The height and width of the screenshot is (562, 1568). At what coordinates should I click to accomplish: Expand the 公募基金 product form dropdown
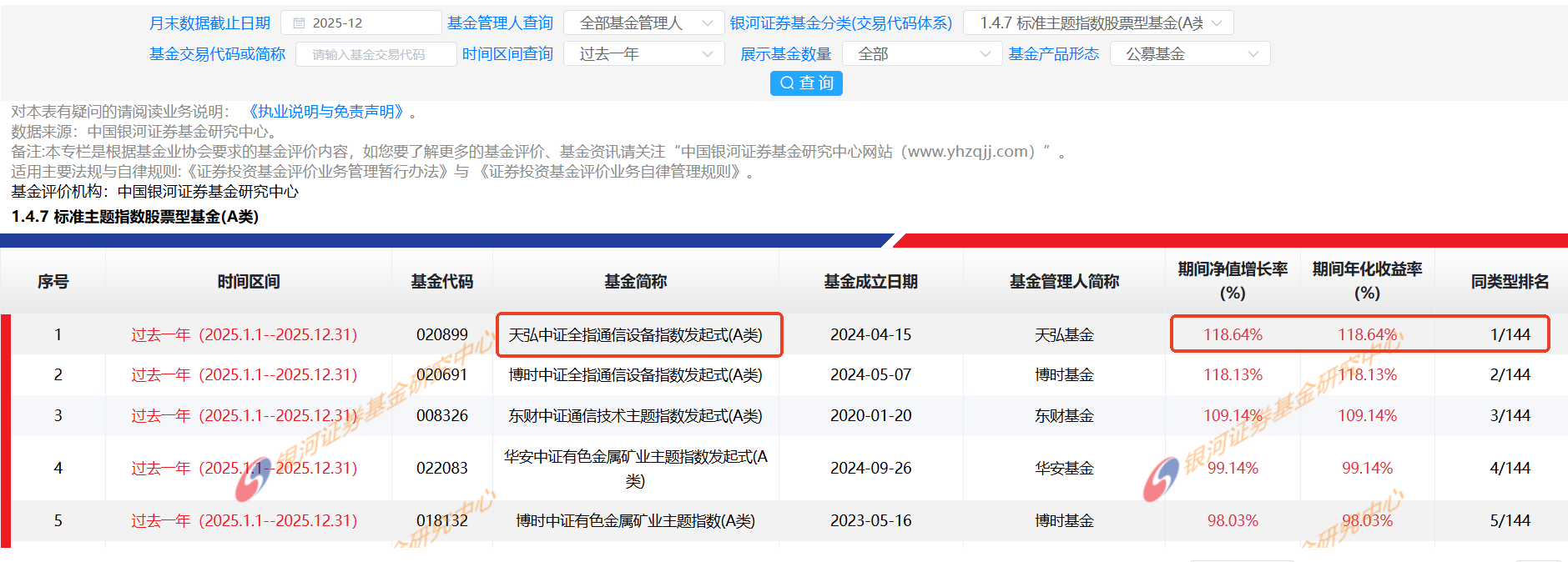[x=1189, y=54]
